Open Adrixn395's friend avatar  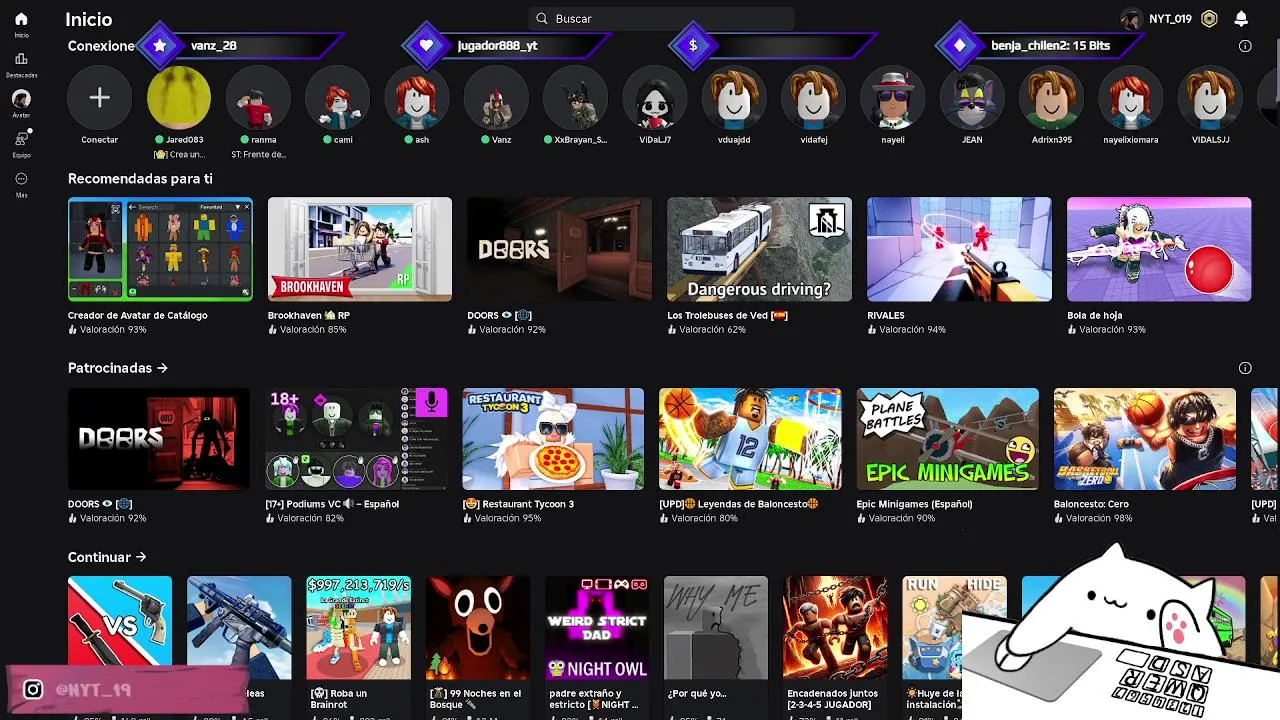1051,98
